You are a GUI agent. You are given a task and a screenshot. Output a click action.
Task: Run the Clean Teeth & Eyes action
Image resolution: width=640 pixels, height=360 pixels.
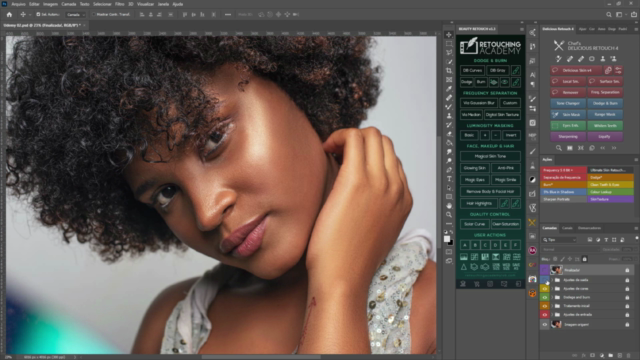[610, 184]
